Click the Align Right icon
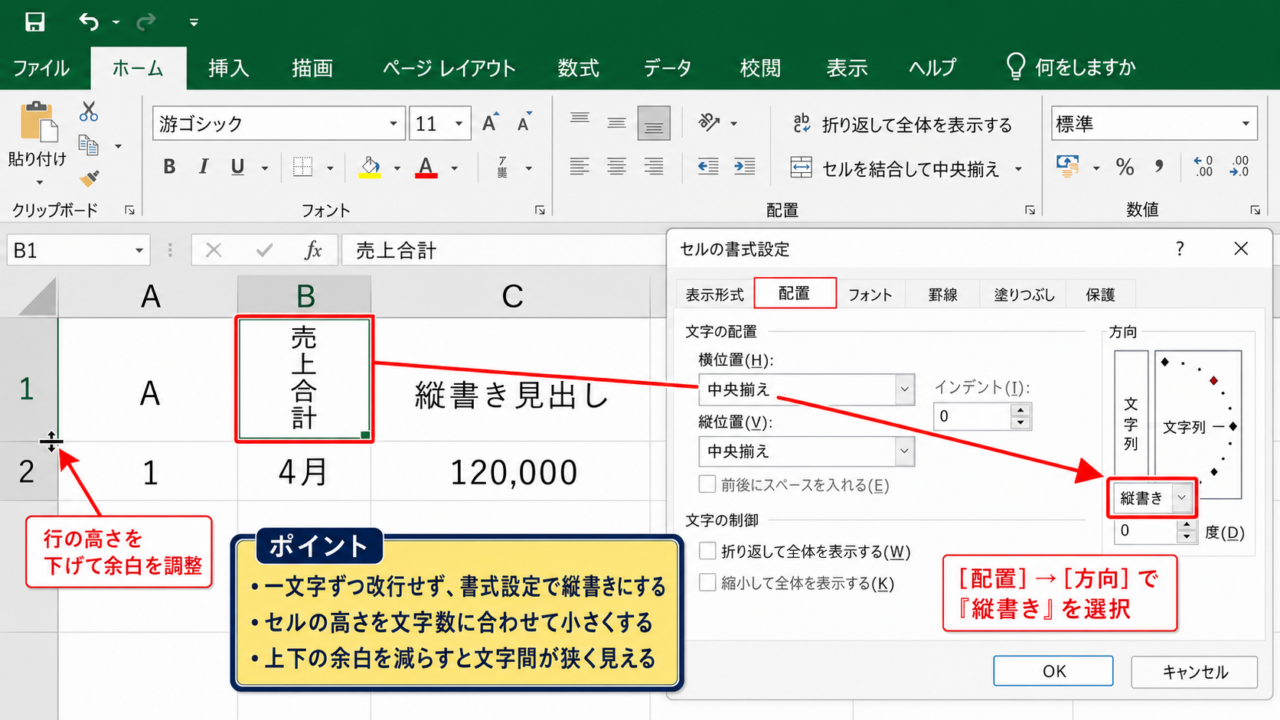This screenshot has height=720, width=1280. pos(654,166)
